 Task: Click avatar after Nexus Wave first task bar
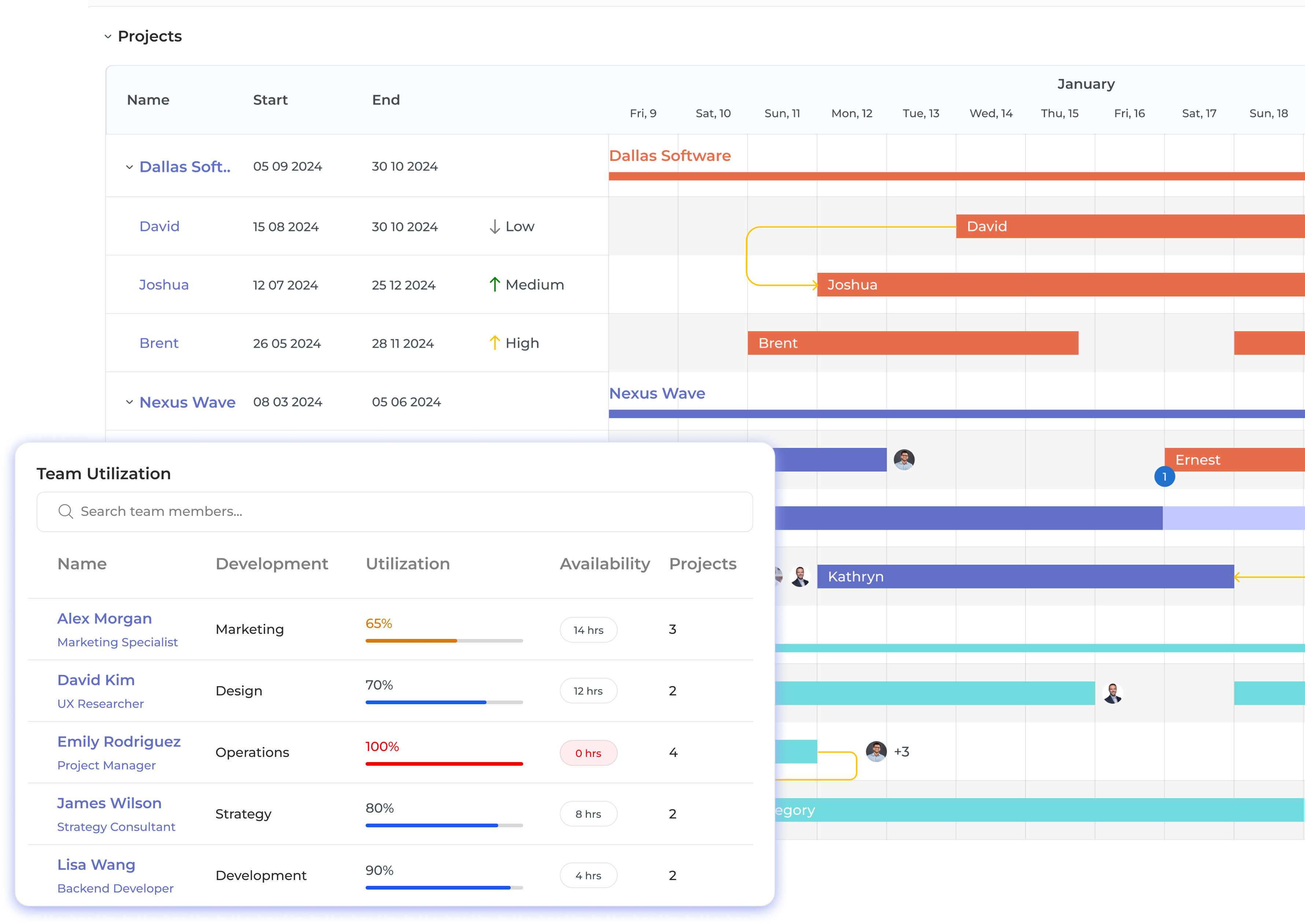click(x=904, y=460)
